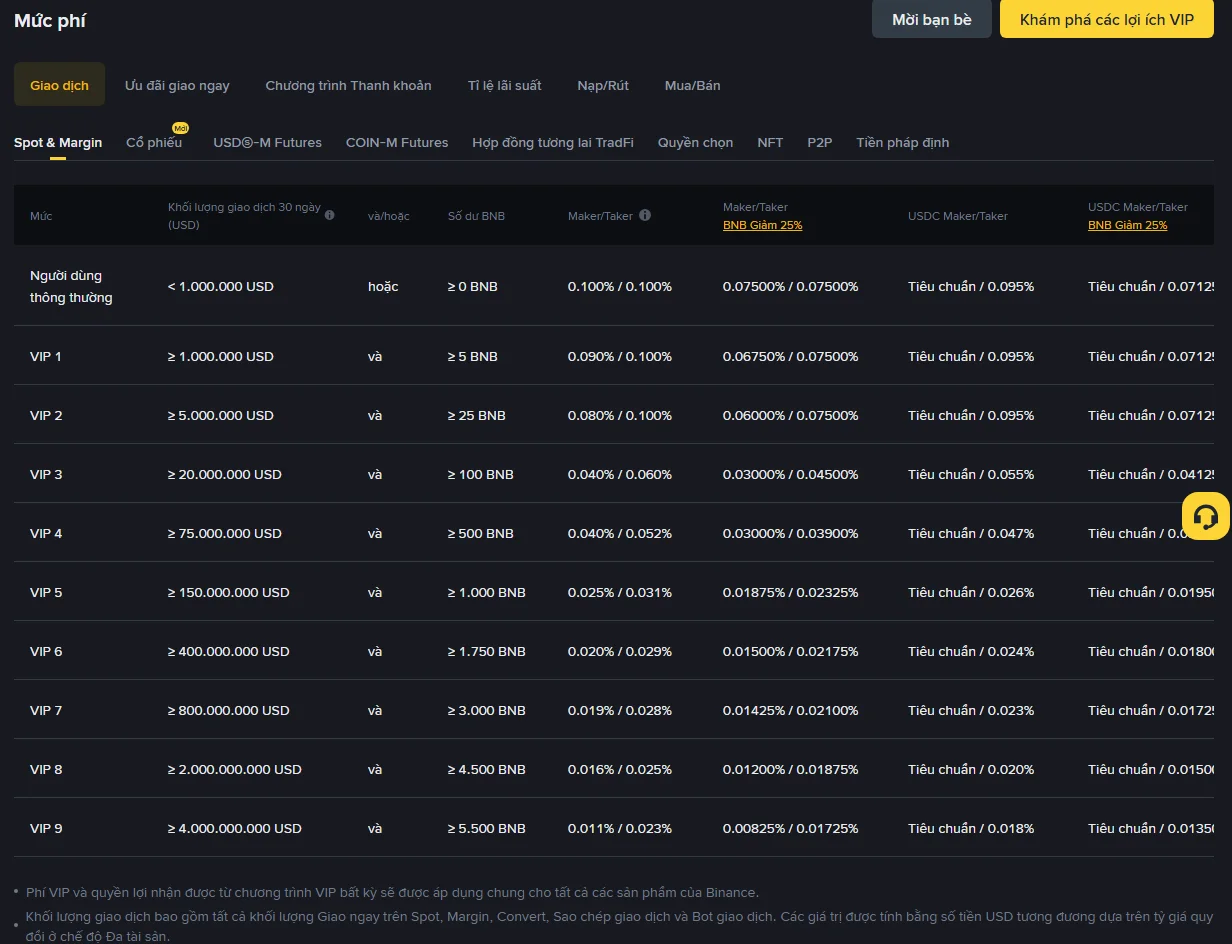This screenshot has width=1232, height=944.
Task: Select Spot & Margin sub-tab
Action: click(x=58, y=142)
